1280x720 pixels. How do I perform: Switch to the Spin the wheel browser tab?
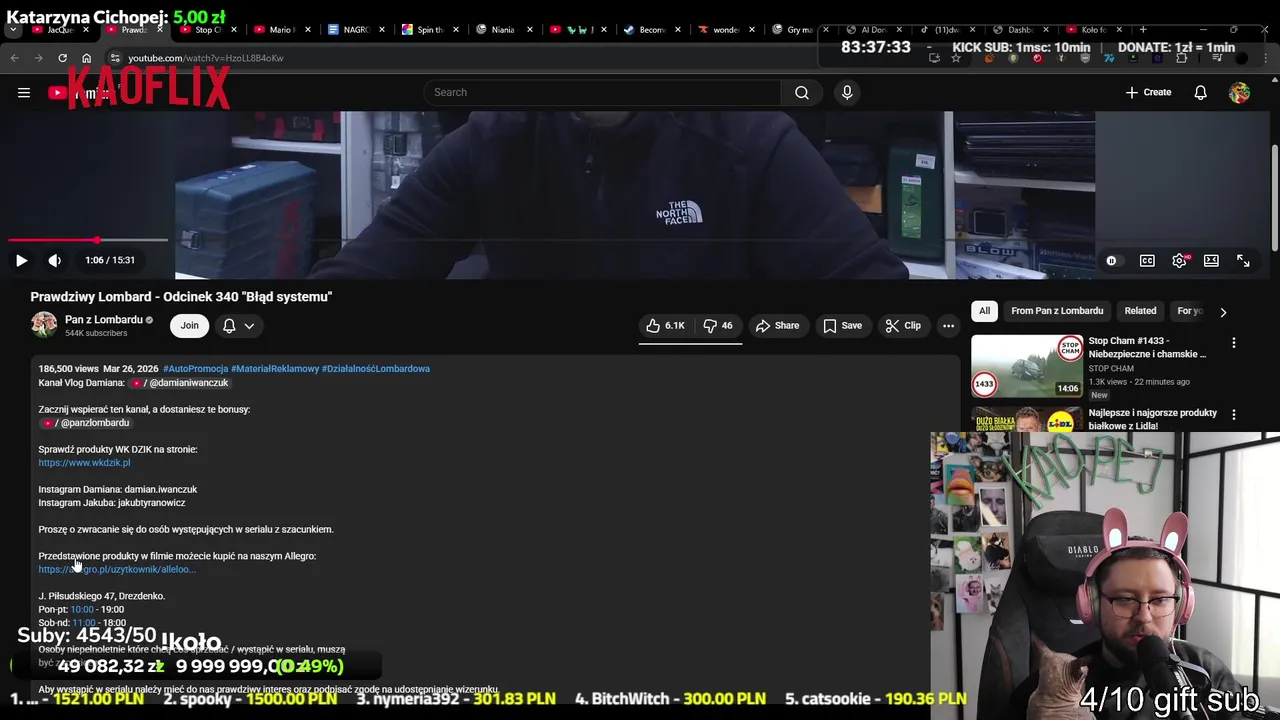point(428,30)
